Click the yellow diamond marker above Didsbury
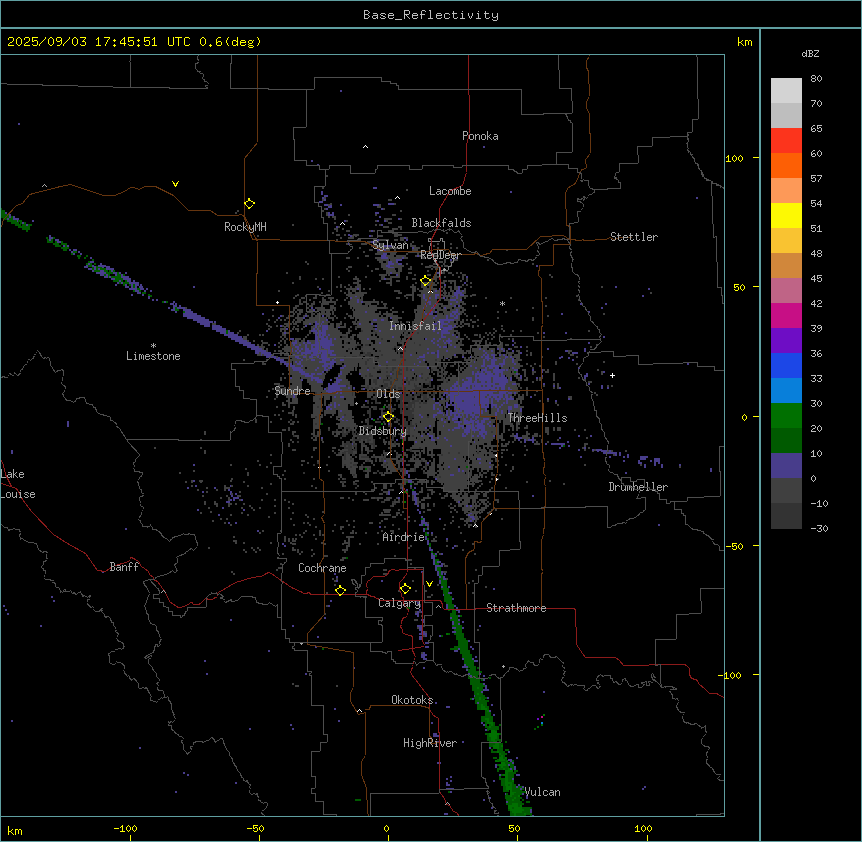Image resolution: width=862 pixels, height=842 pixels. [x=388, y=417]
